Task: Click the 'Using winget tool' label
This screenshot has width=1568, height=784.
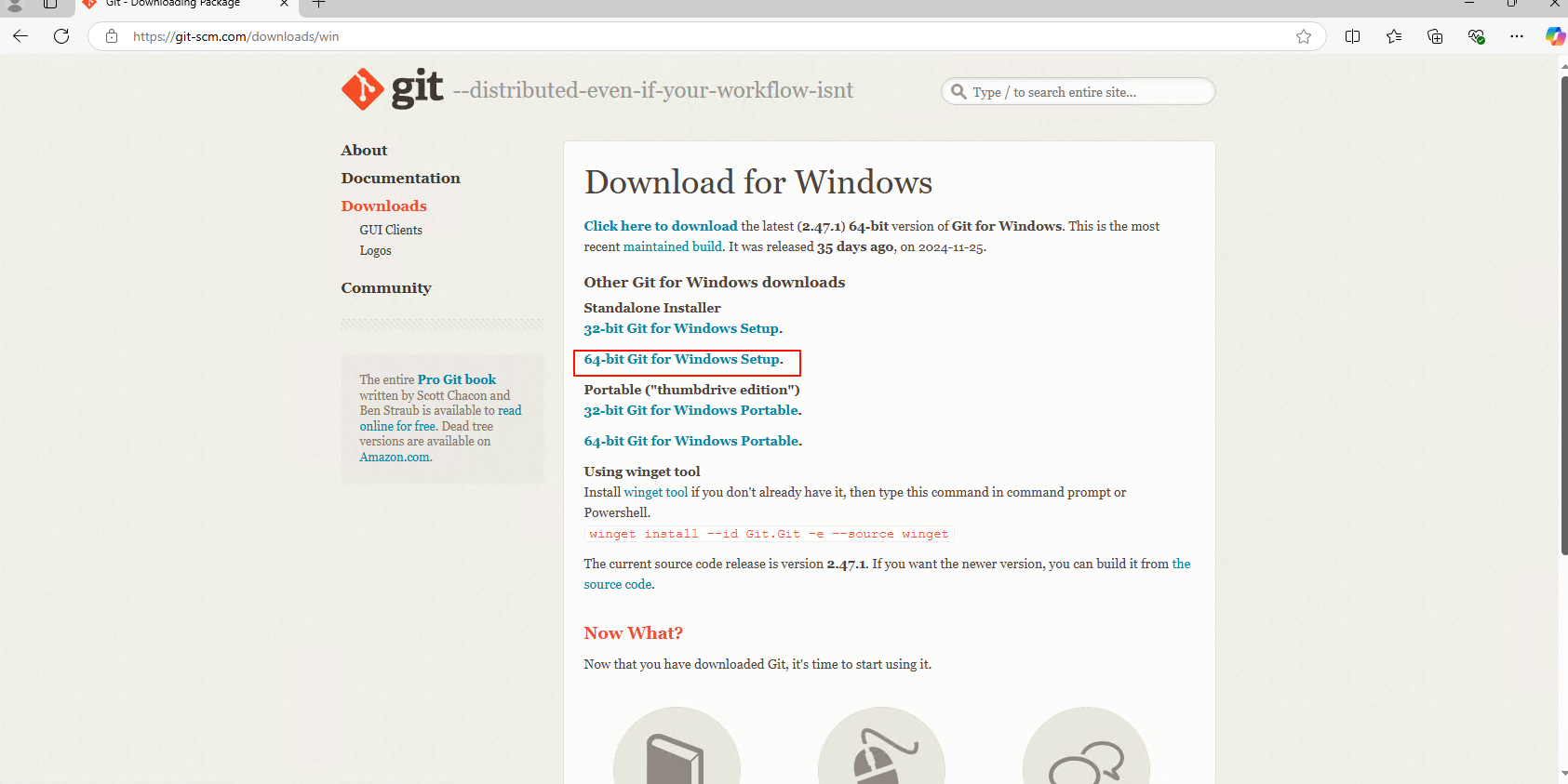Action: (x=642, y=472)
